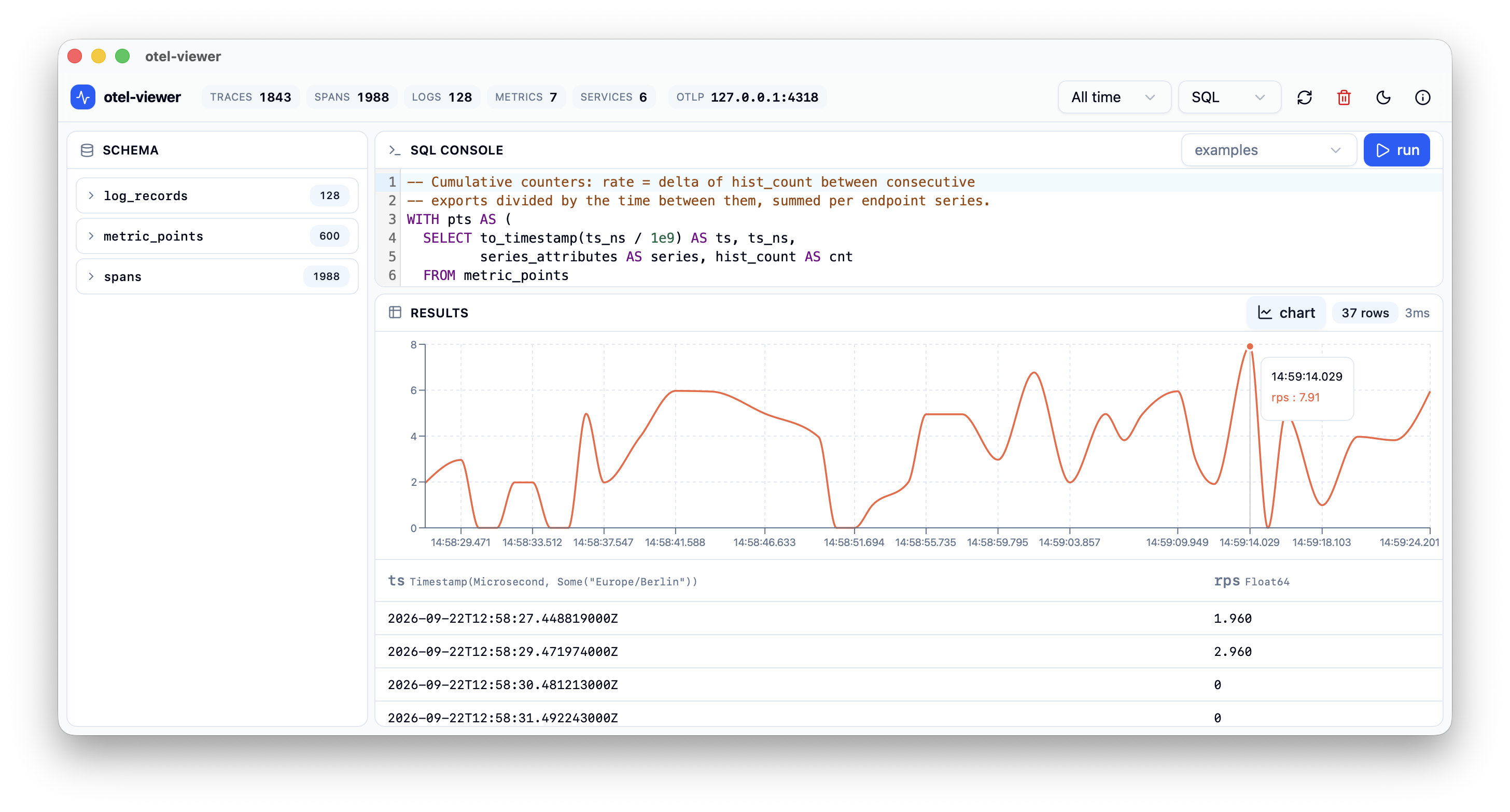This screenshot has height=812, width=1510.
Task: Click the SERVICES 6 counter
Action: [613, 97]
